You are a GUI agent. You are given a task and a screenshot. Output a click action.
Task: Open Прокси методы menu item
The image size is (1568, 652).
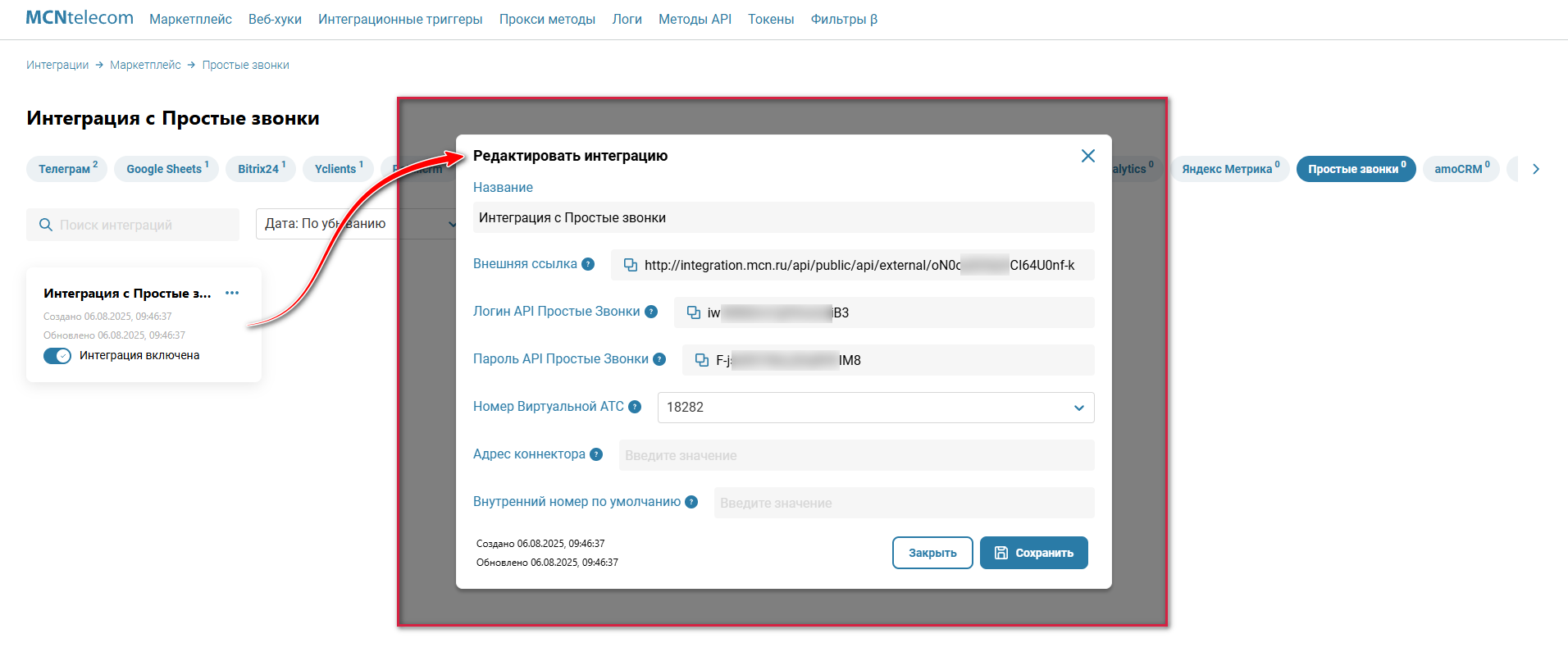pos(547,19)
